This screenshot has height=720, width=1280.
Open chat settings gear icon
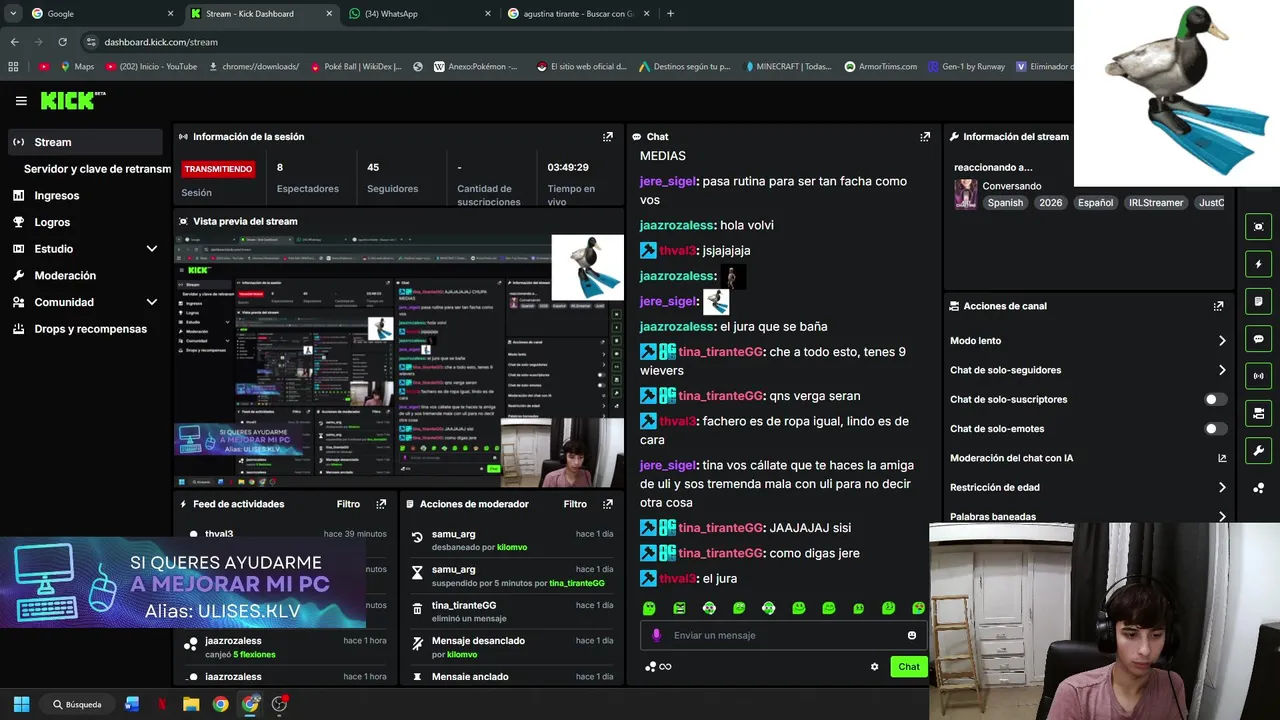click(874, 667)
